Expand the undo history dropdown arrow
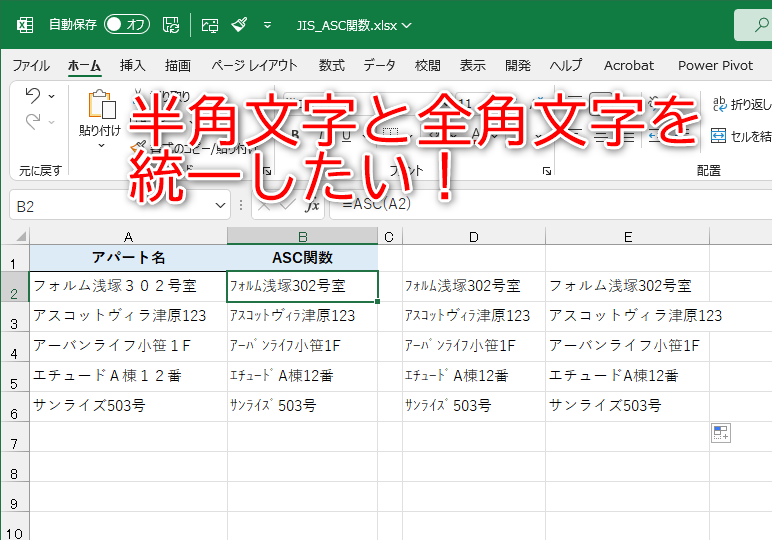The image size is (772, 540). point(52,96)
